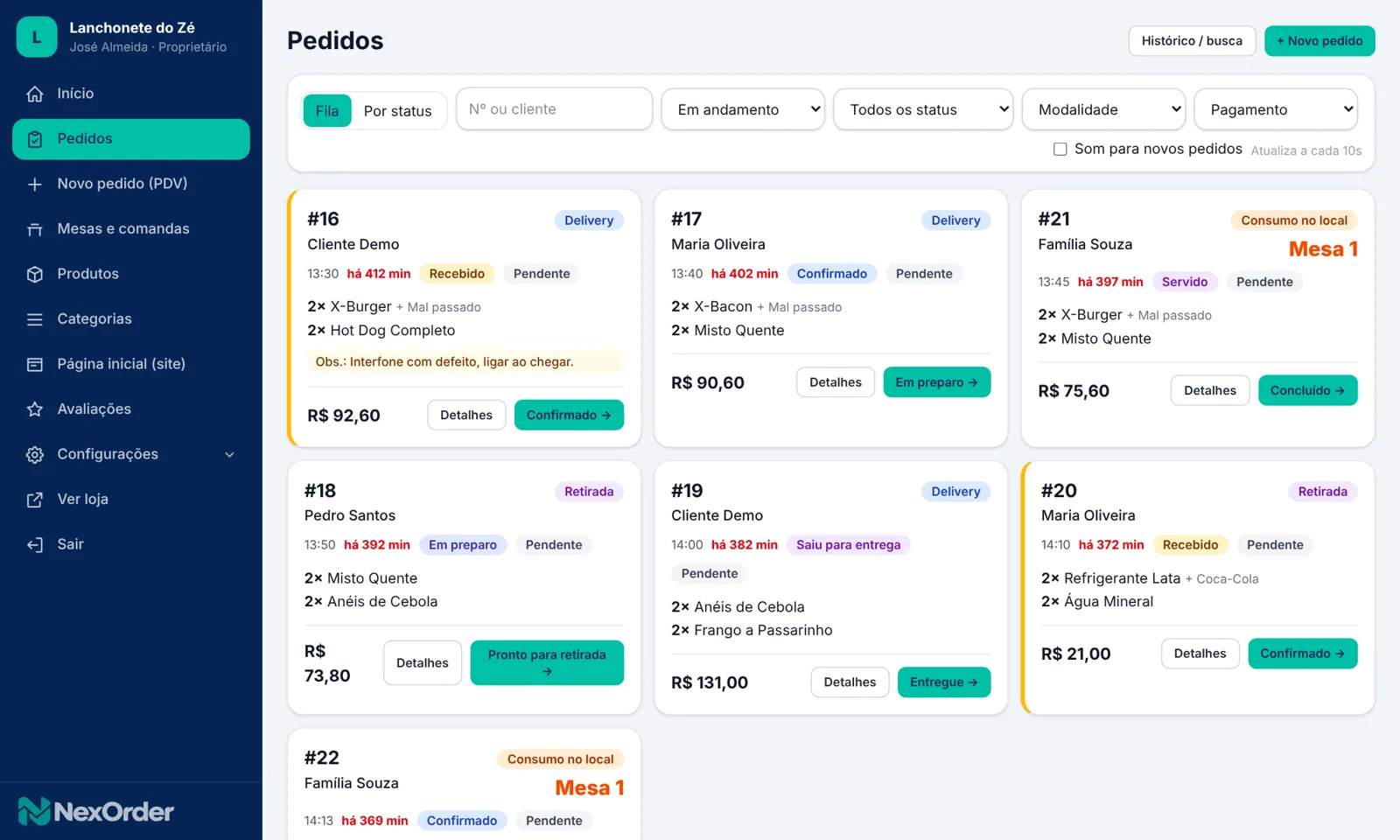Open the Pagamento dropdown

(x=1276, y=109)
